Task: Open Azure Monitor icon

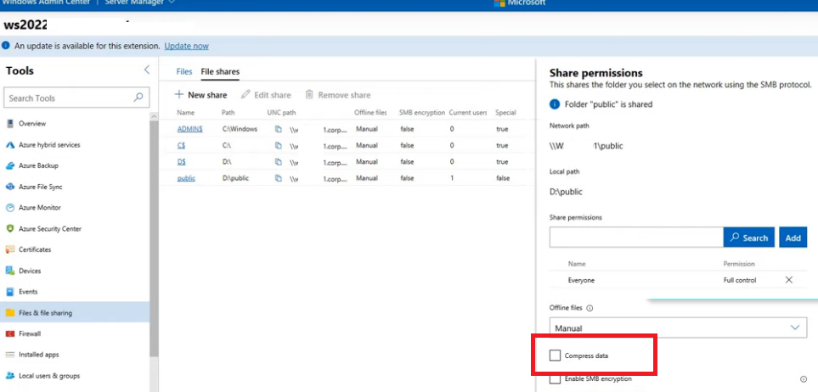Action: point(9,208)
